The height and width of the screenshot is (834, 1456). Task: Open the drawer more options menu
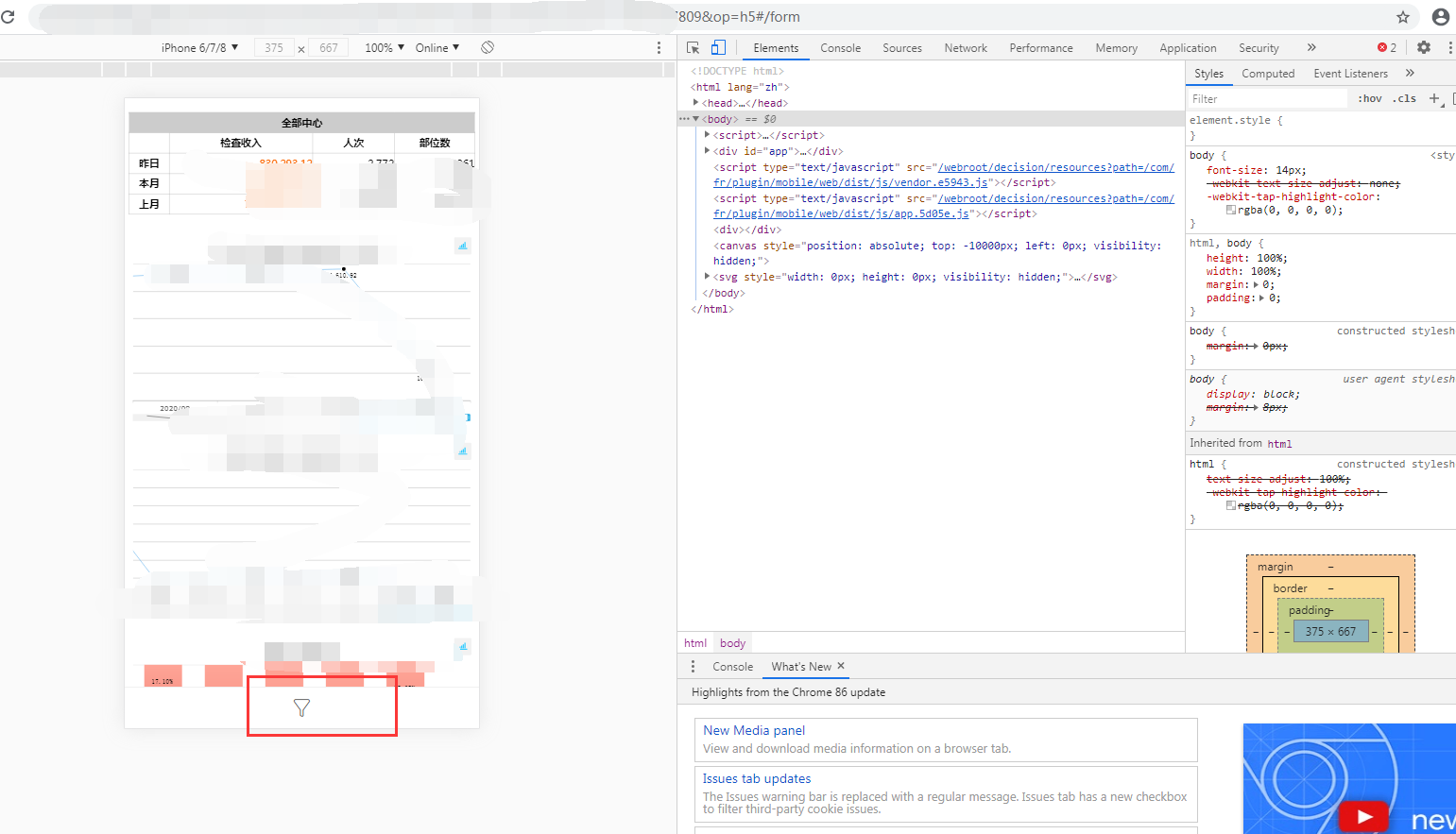coord(693,667)
